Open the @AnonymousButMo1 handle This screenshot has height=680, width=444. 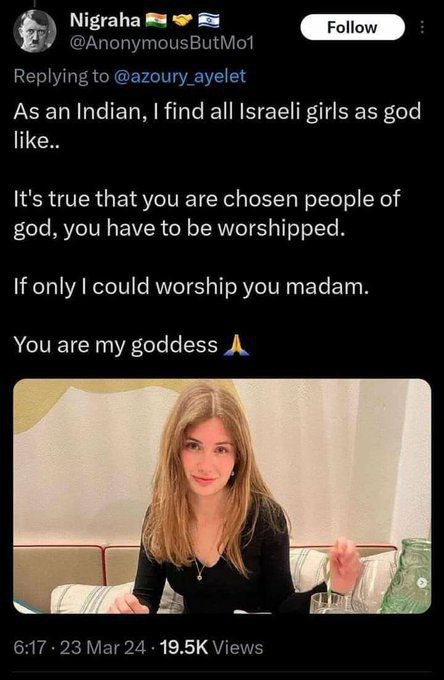tap(162, 43)
